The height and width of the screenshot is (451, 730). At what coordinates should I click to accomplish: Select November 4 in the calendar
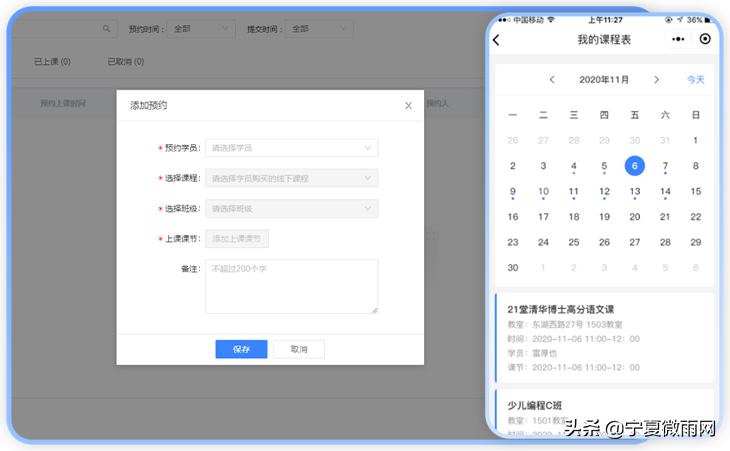[x=574, y=166]
